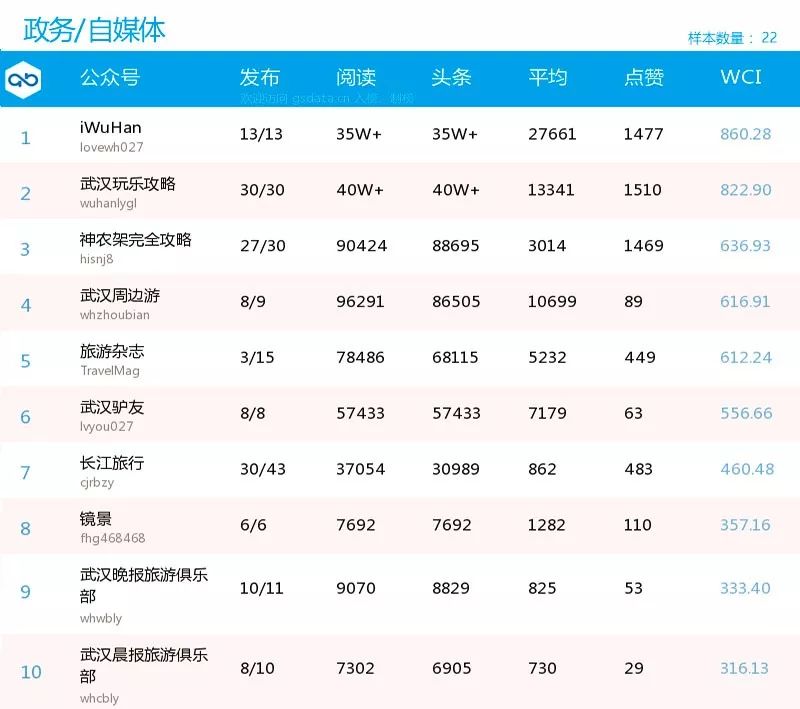Image resolution: width=800 pixels, height=709 pixels.
Task: Click the gsdata logo icon in table header
Action: pos(27,78)
